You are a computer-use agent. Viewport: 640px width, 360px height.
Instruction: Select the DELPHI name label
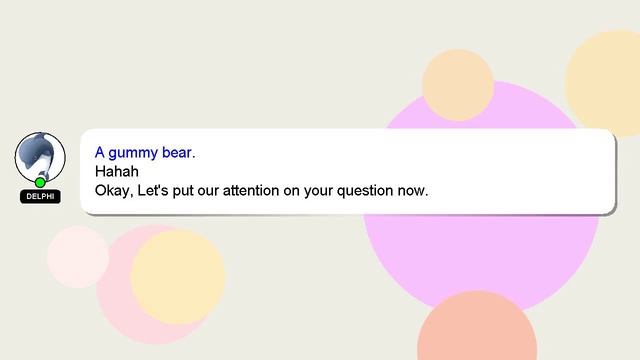tap(40, 196)
